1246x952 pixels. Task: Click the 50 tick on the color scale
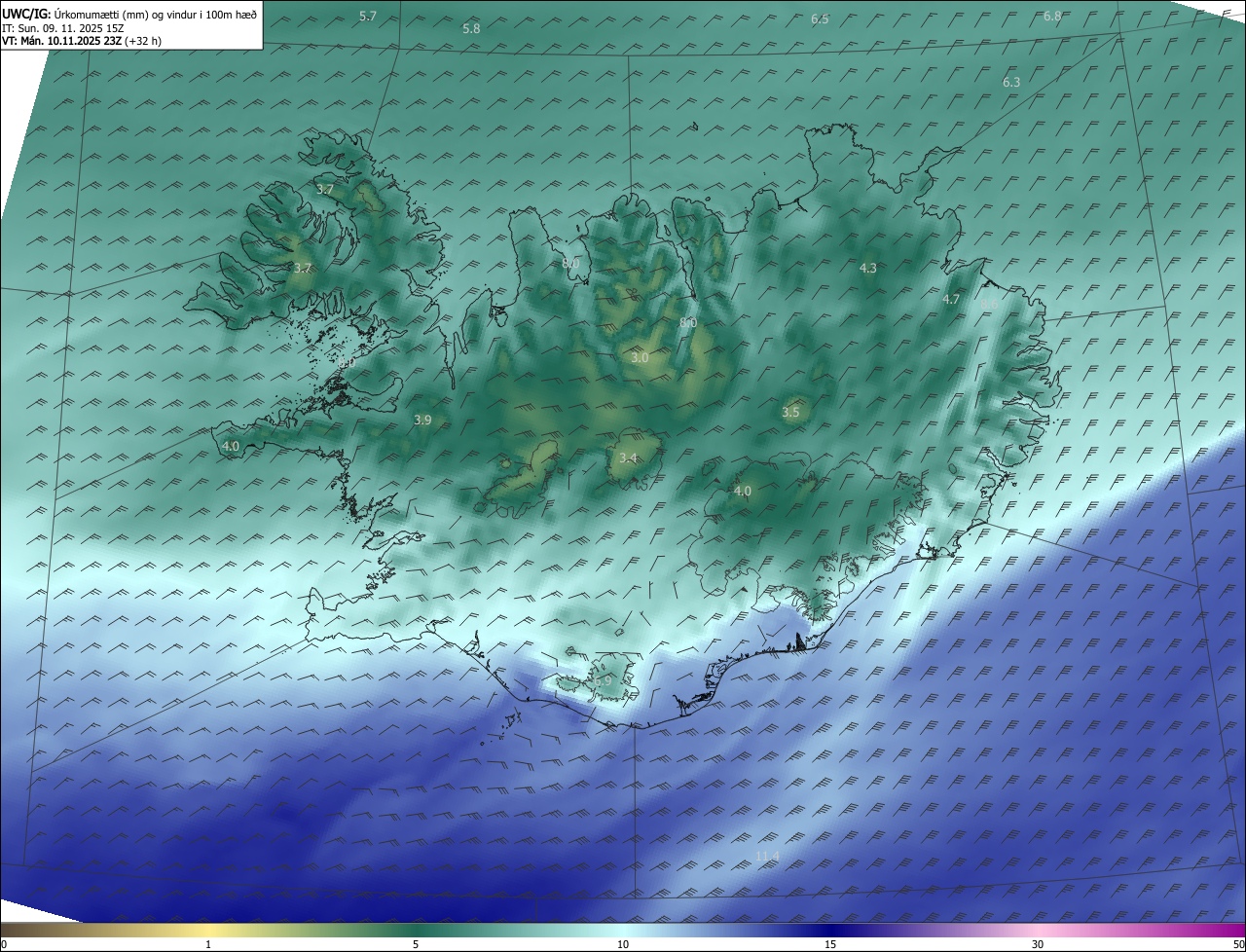(1238, 944)
